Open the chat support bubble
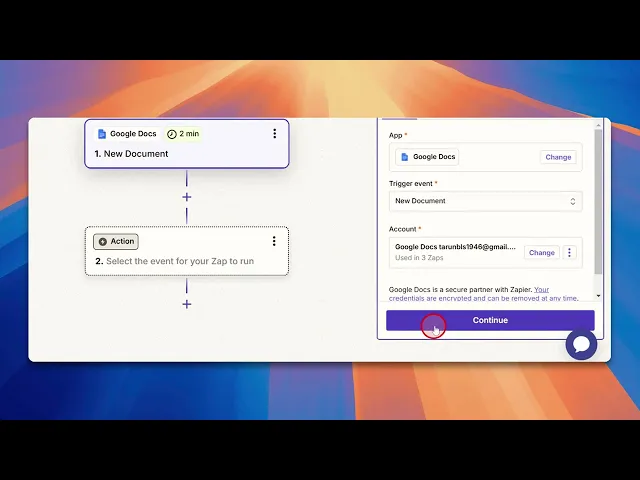The width and height of the screenshot is (640, 480). (x=581, y=344)
